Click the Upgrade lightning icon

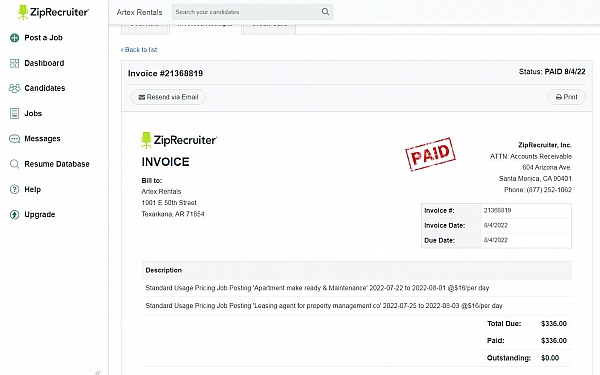tap(15, 215)
